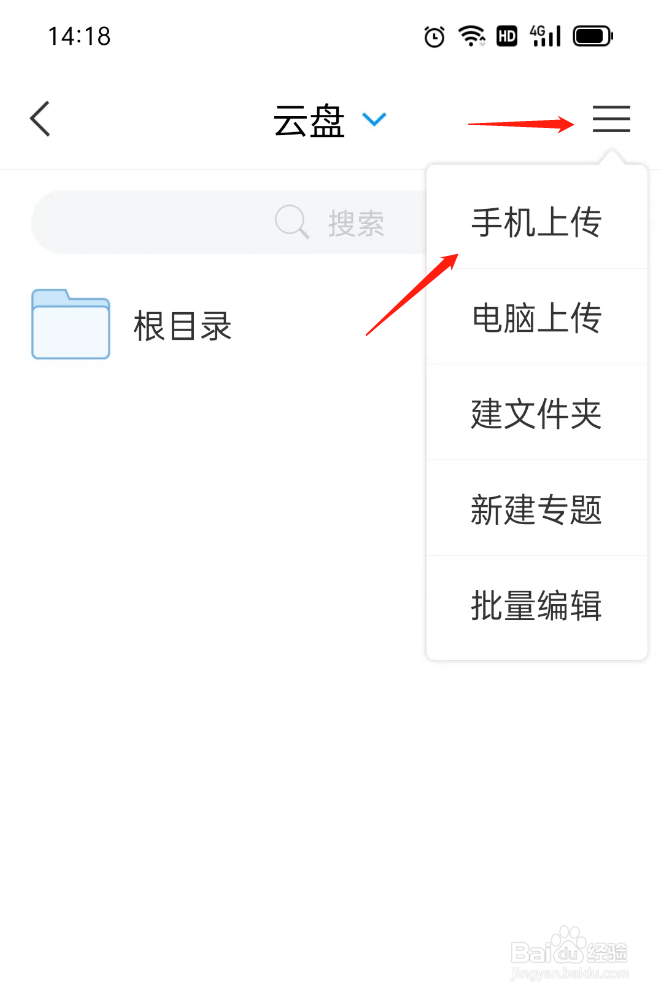Open the 根目录 folder label
Viewport: 666px width, 997px height.
point(184,327)
